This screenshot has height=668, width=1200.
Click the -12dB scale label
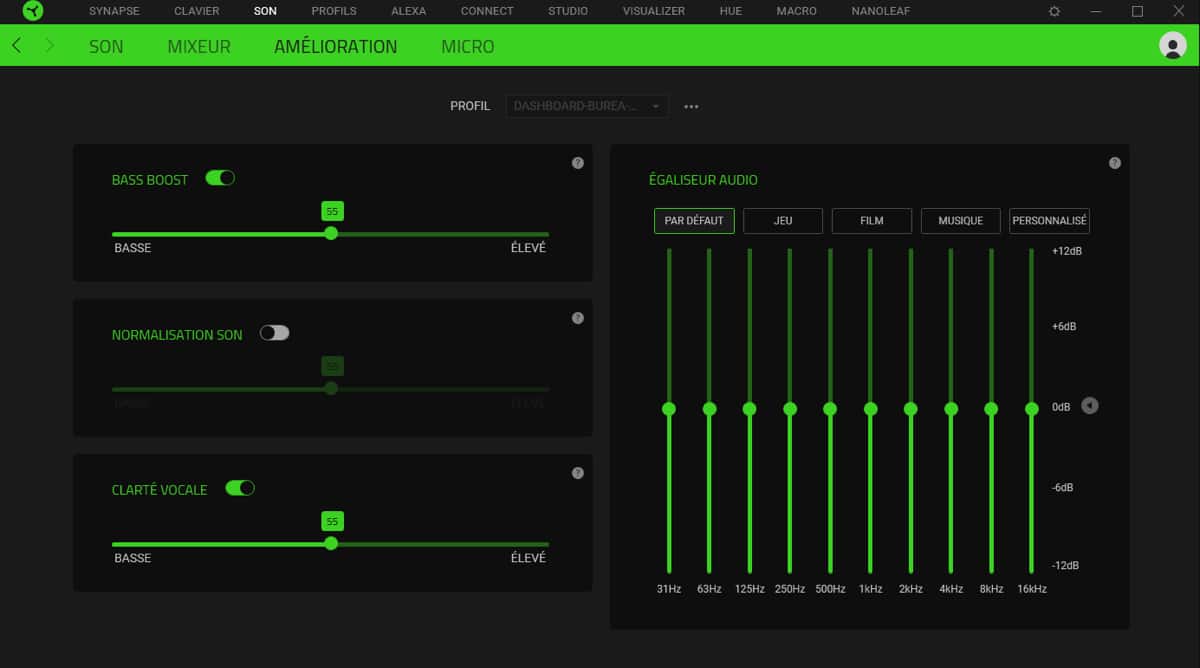click(x=1065, y=566)
